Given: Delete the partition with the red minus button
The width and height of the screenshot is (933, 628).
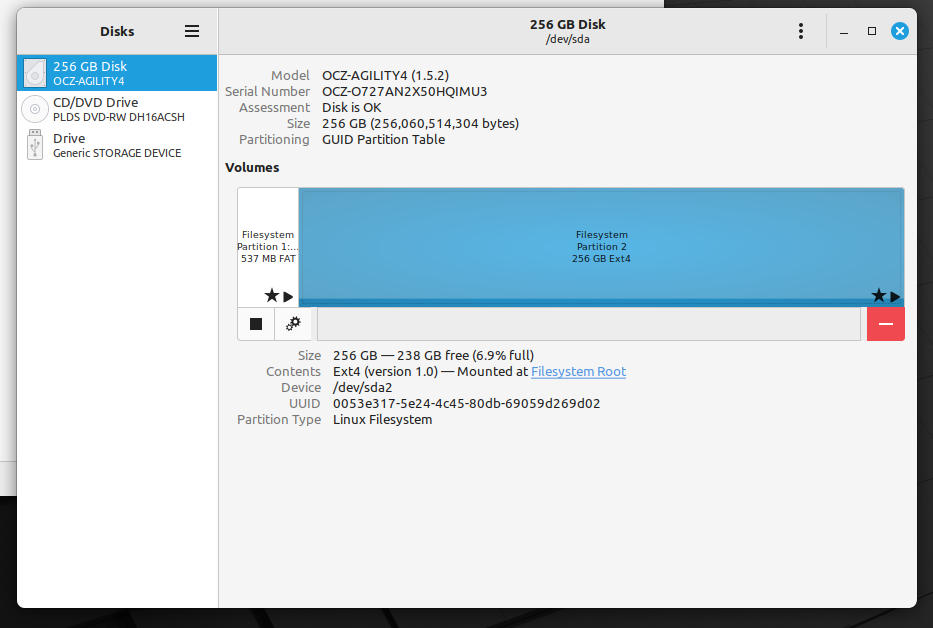Looking at the screenshot, I should [885, 323].
